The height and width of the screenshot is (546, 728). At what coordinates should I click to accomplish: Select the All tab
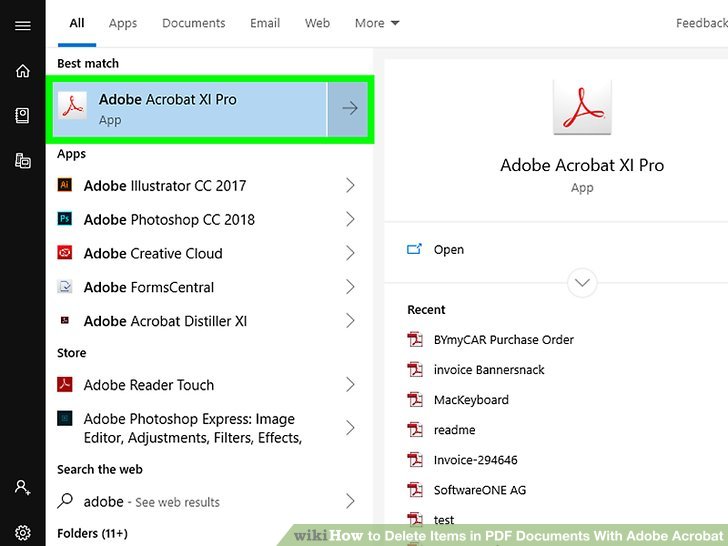[x=77, y=23]
